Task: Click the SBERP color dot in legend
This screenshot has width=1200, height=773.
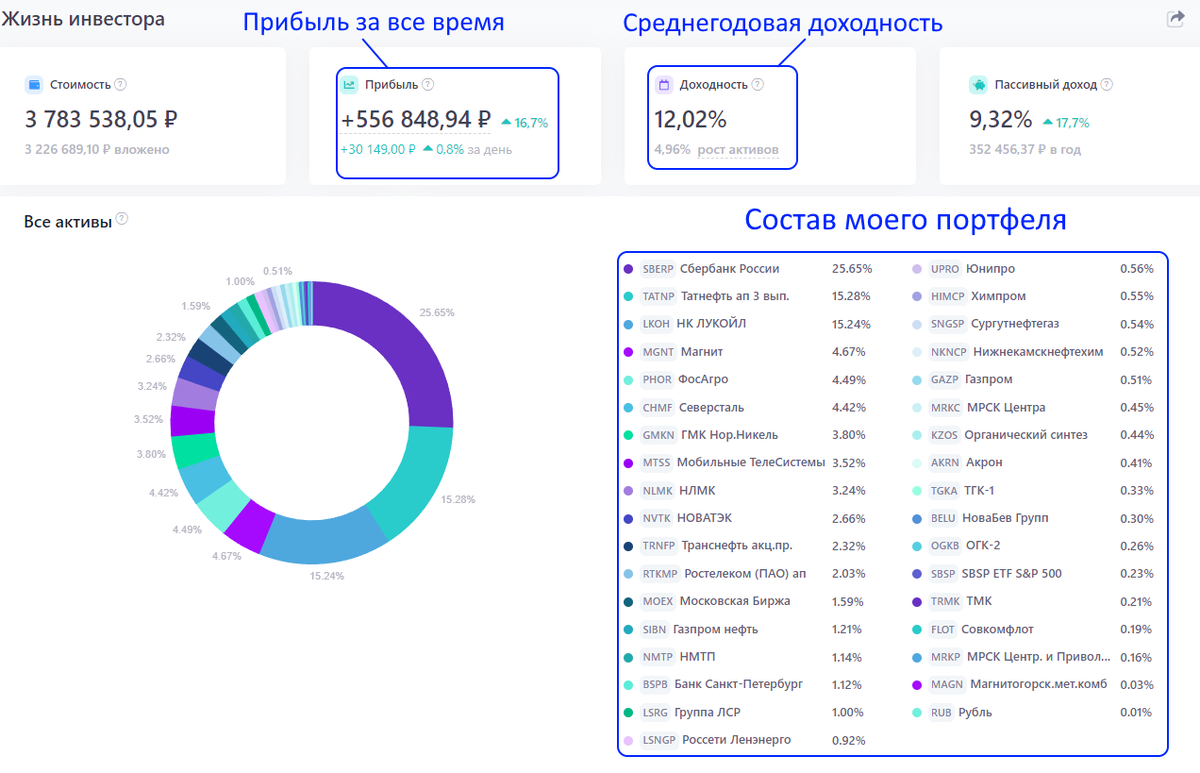Action: (628, 269)
